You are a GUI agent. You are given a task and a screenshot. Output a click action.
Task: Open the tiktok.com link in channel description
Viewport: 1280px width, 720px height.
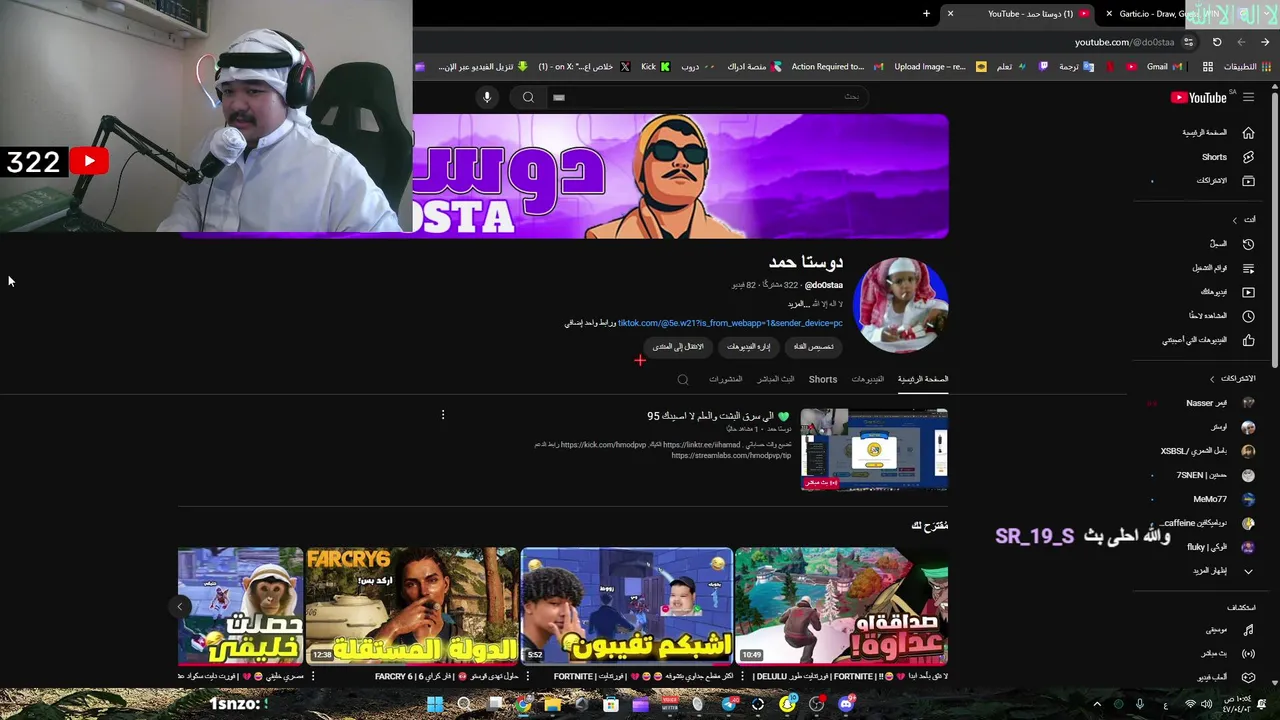point(730,323)
